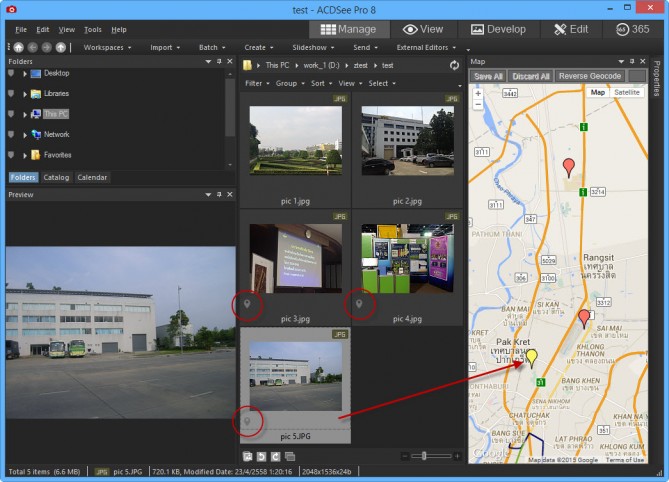Click the Reverse Geocode button
Screen dimensions: 669x482
(590, 76)
